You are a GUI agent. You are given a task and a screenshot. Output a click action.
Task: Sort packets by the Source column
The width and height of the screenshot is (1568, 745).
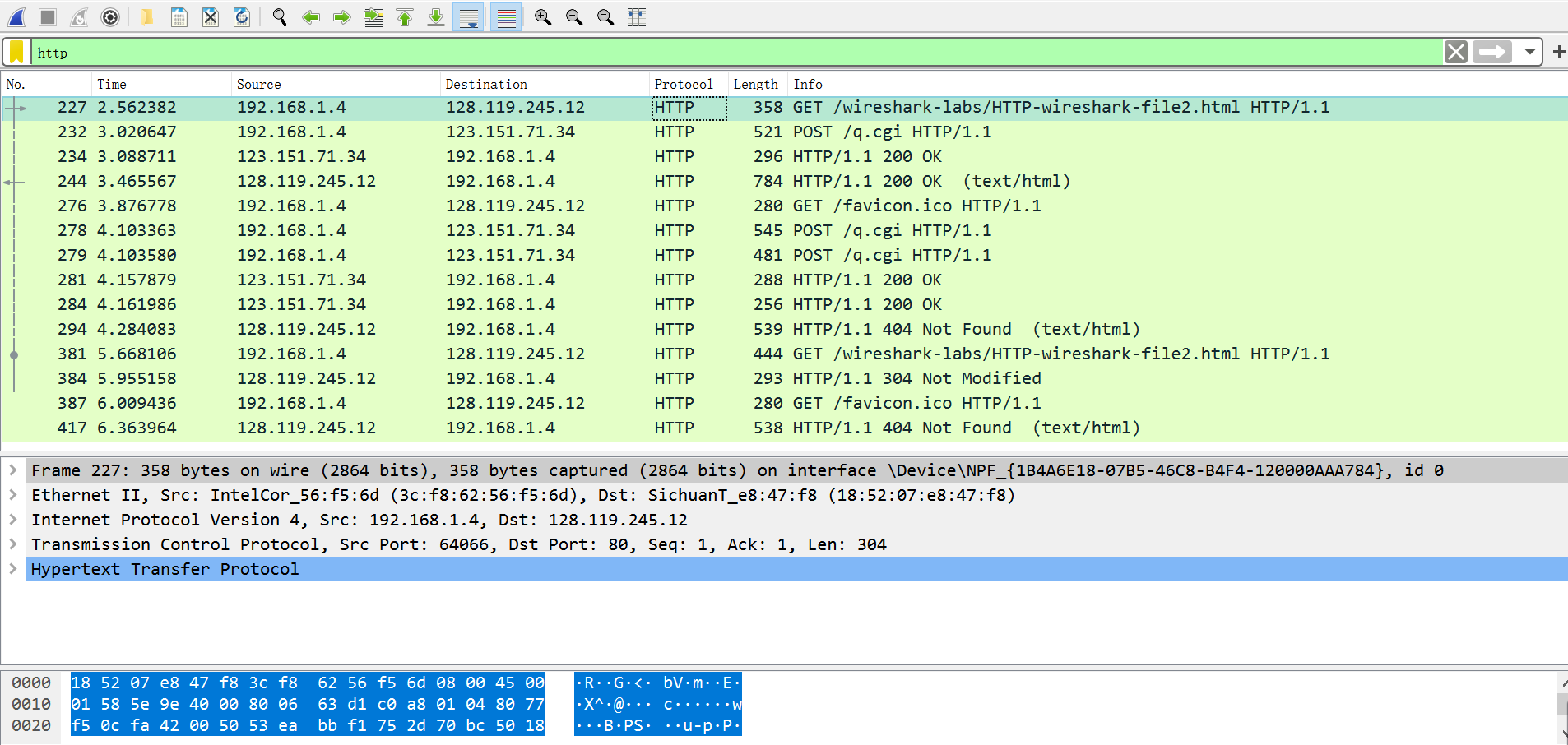click(258, 83)
